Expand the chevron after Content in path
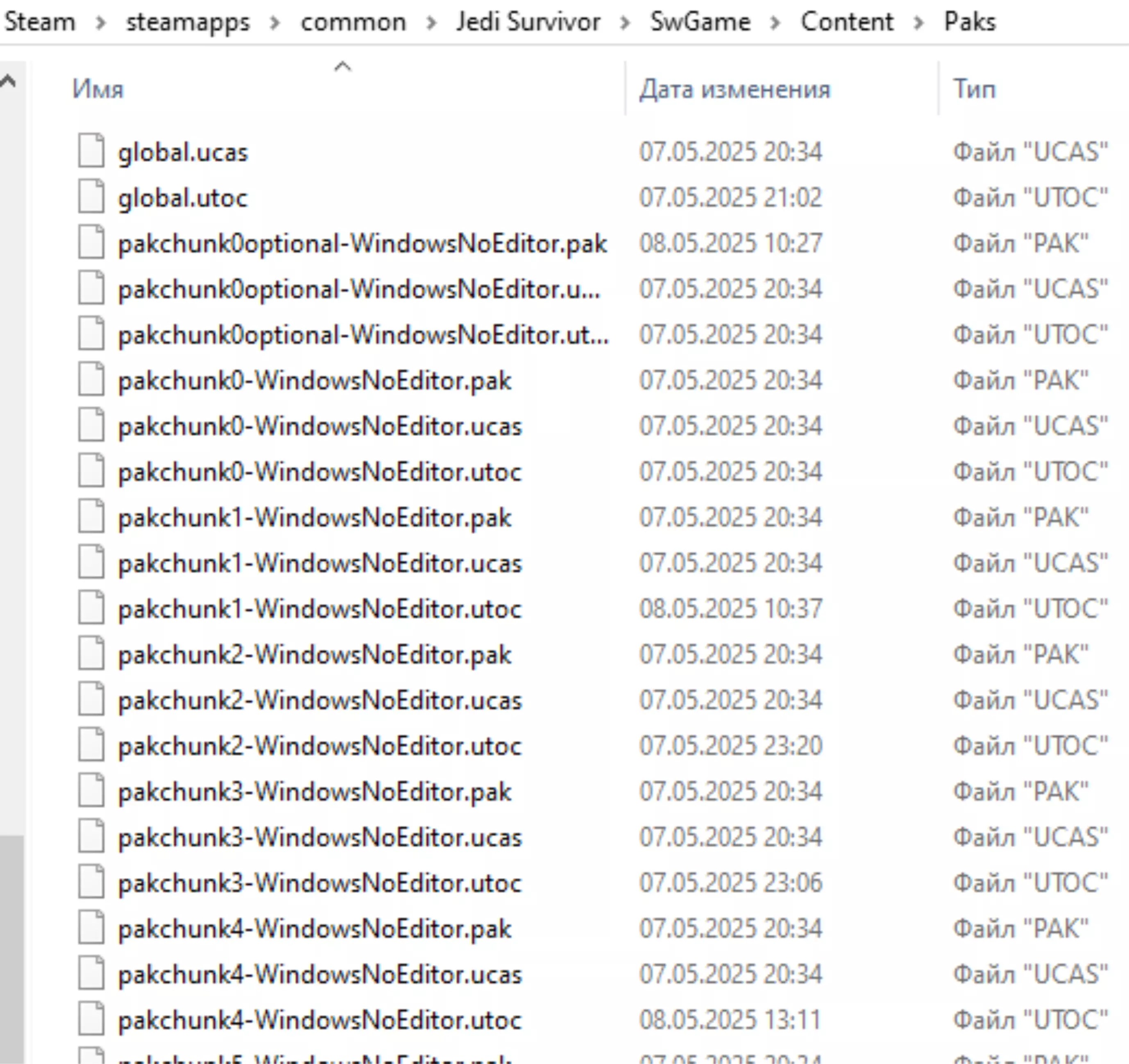1129x1064 pixels. pyautogui.click(x=918, y=23)
